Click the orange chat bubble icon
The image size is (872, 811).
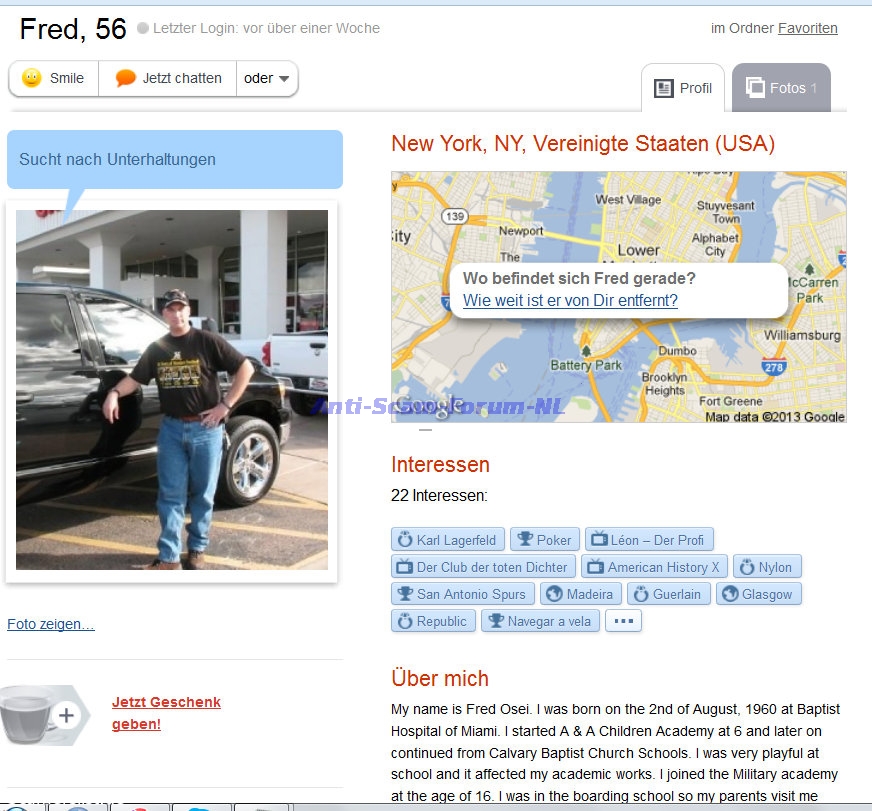(125, 78)
